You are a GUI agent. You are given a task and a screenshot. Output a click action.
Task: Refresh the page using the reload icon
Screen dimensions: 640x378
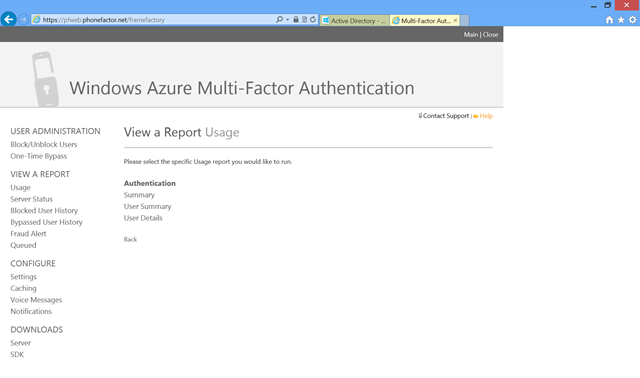(313, 19)
